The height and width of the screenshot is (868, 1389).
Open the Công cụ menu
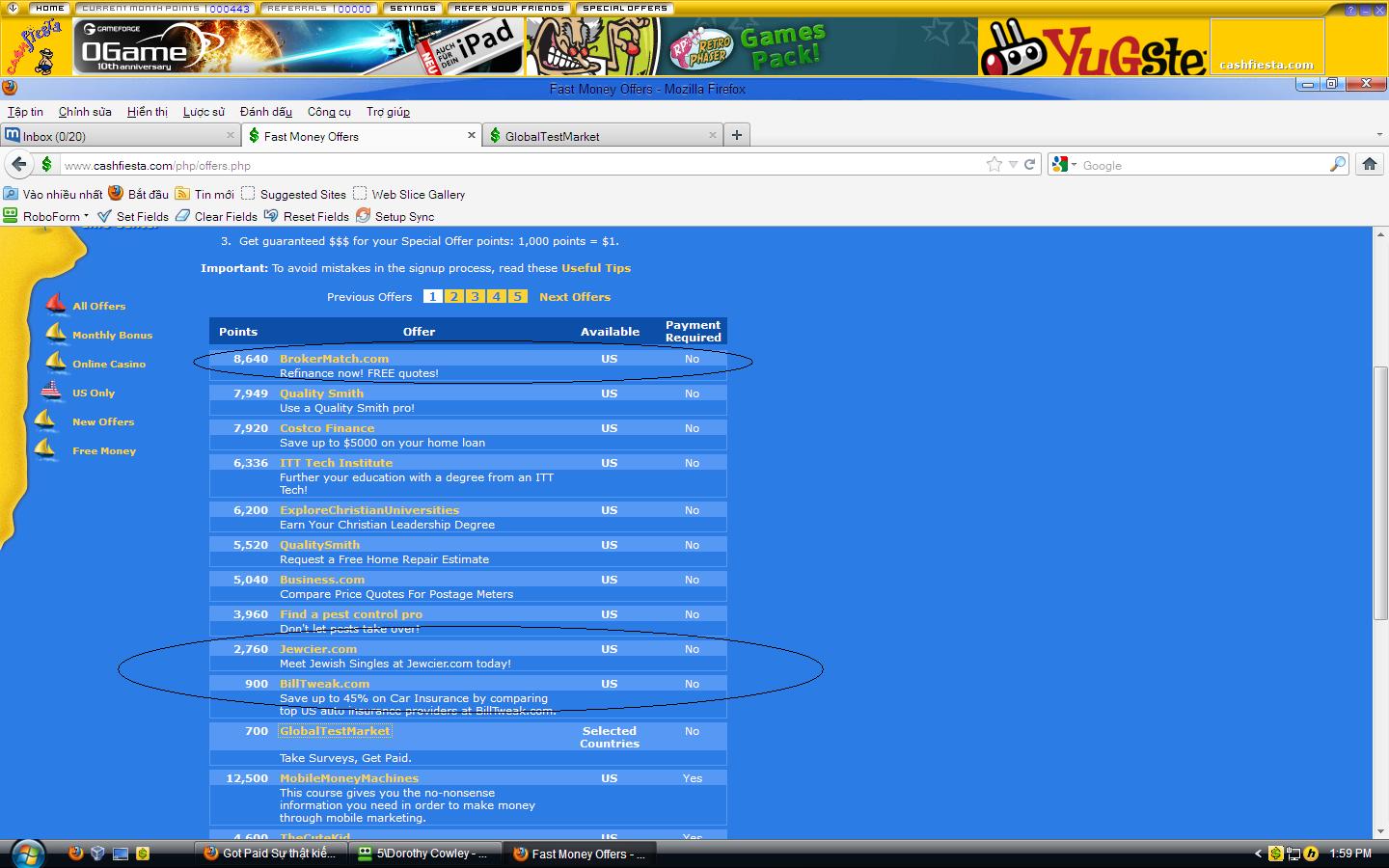(x=329, y=112)
